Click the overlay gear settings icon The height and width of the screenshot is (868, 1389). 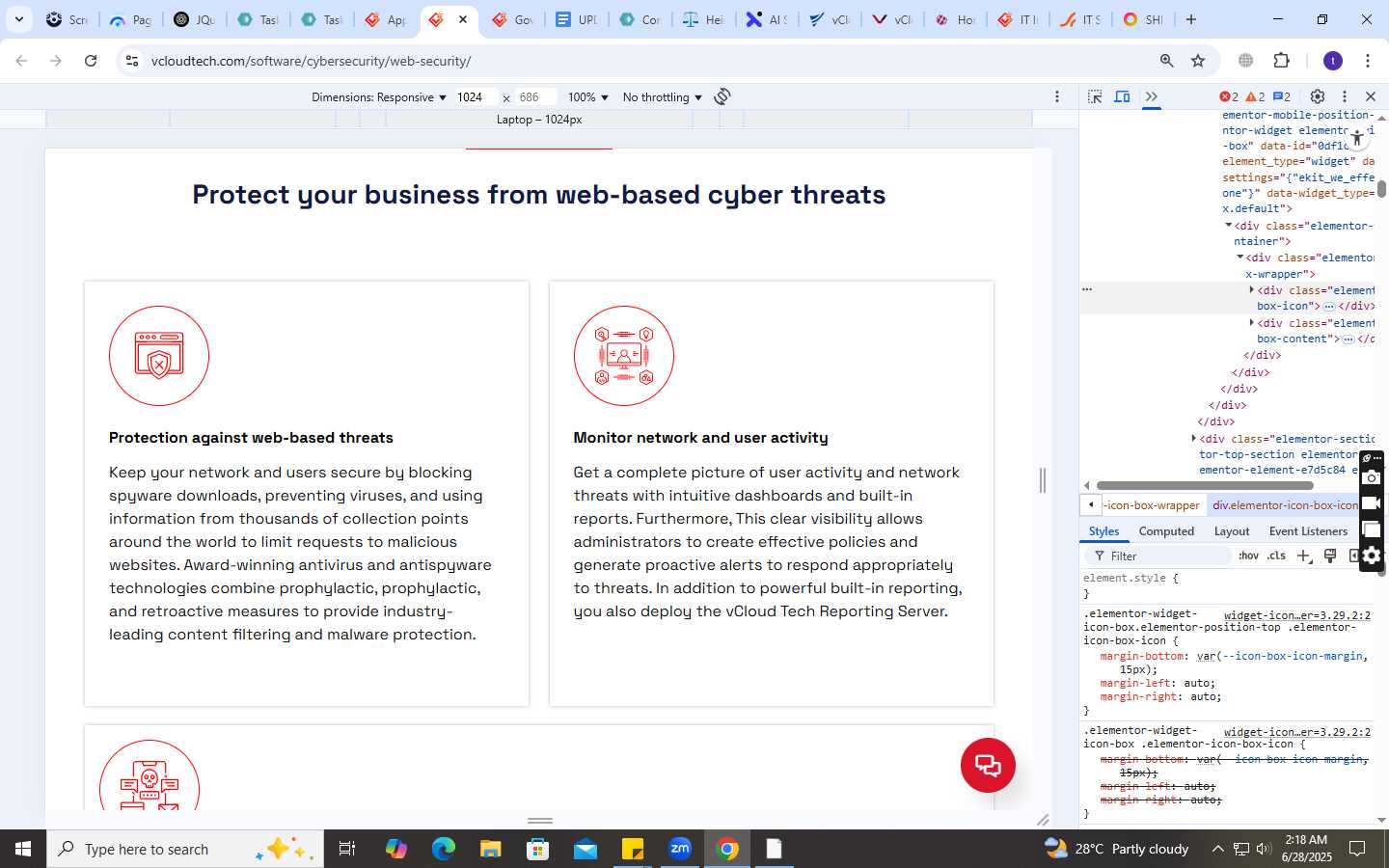pyautogui.click(x=1372, y=556)
